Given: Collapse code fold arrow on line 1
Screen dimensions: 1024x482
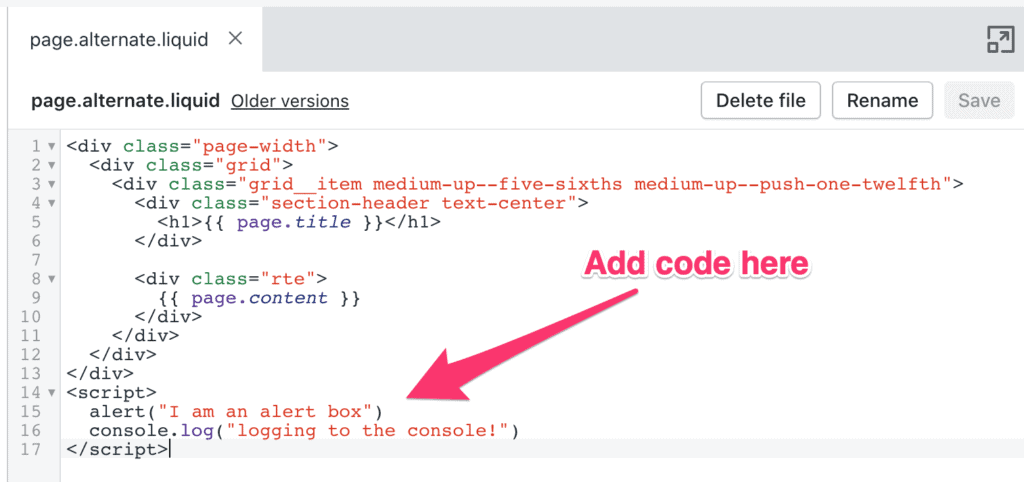Looking at the screenshot, I should point(52,146).
